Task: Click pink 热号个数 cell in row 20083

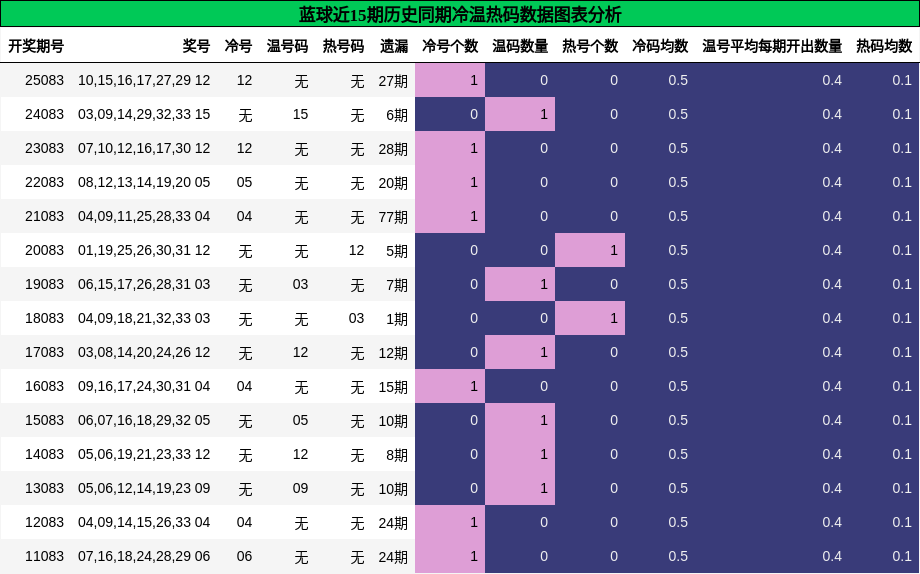Action: click(x=590, y=250)
